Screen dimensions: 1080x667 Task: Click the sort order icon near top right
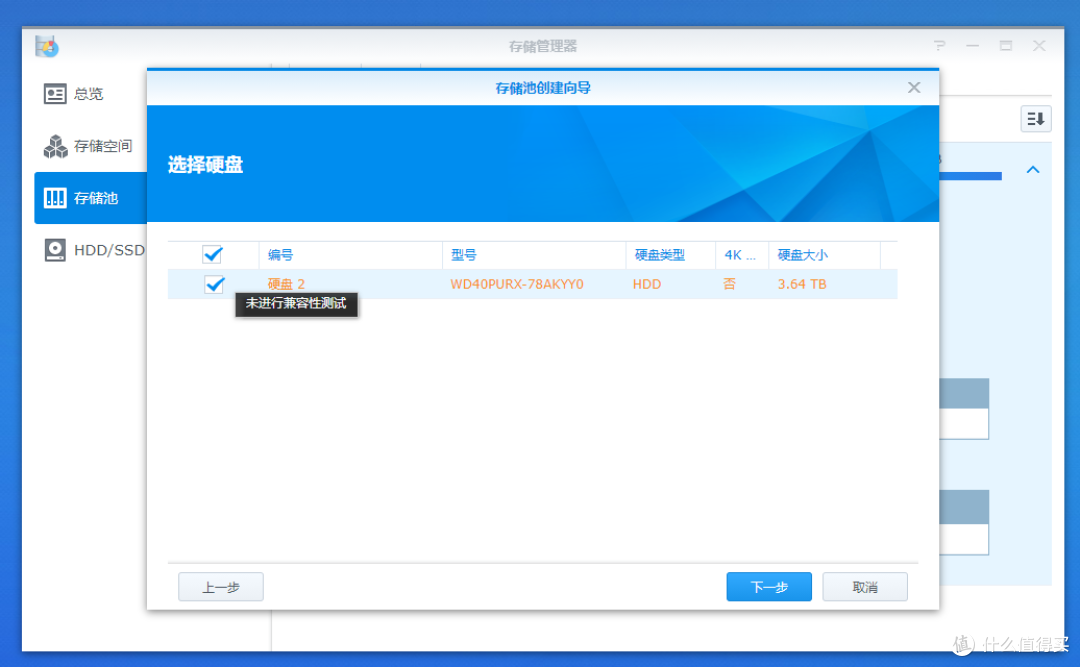pyautogui.click(x=1035, y=118)
